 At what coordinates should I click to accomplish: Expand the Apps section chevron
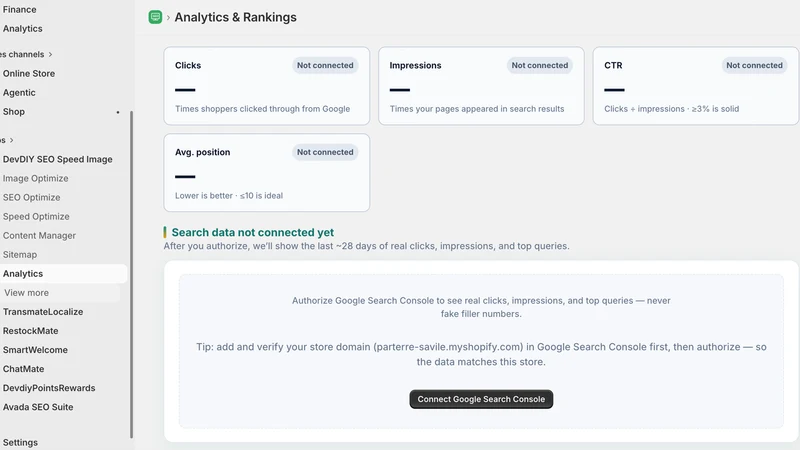(11, 140)
